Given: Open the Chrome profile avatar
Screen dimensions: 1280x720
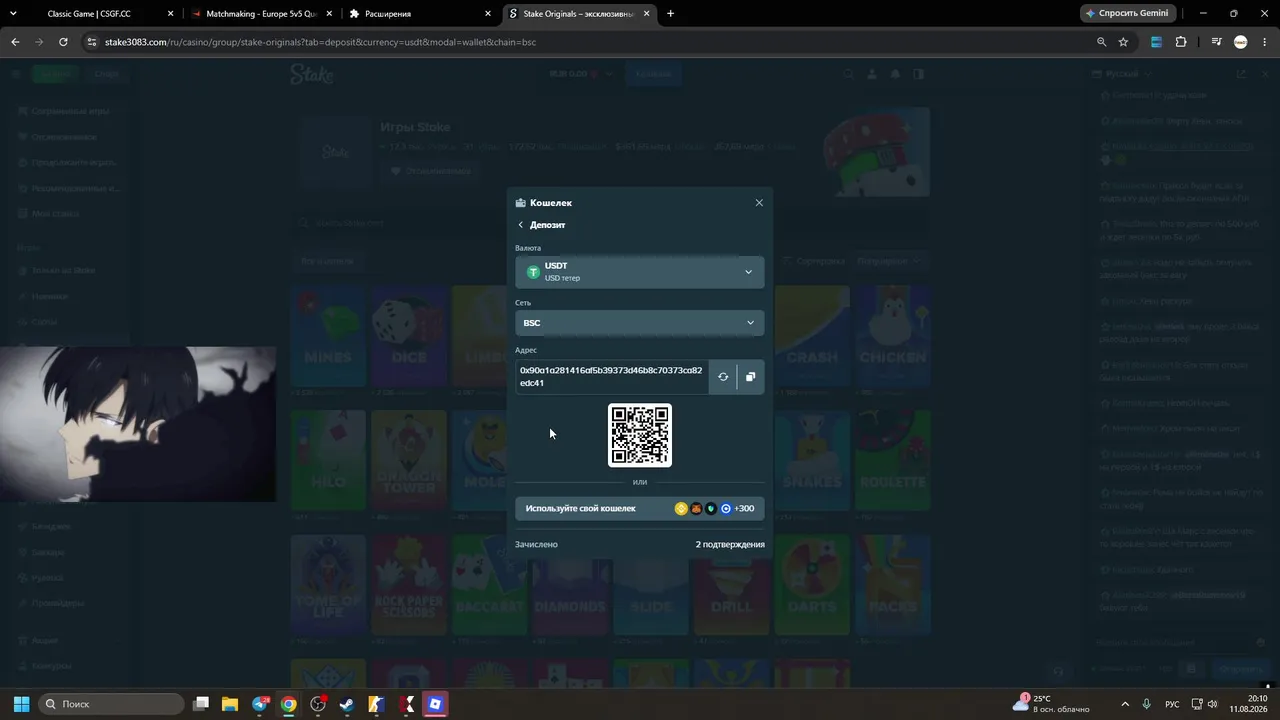Looking at the screenshot, I should pyautogui.click(x=1241, y=42).
